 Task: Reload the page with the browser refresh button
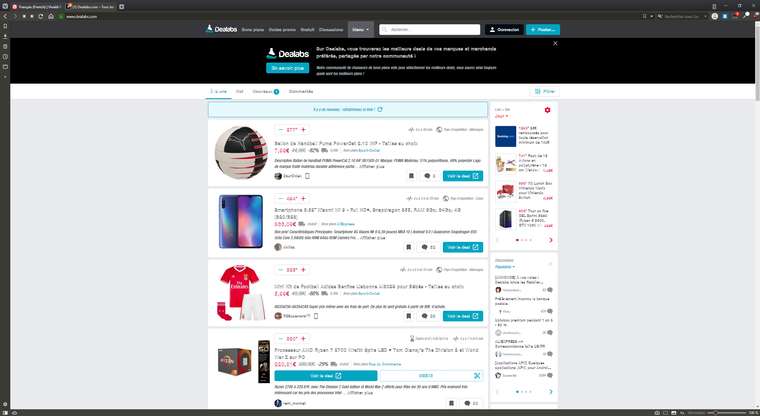coord(41,16)
